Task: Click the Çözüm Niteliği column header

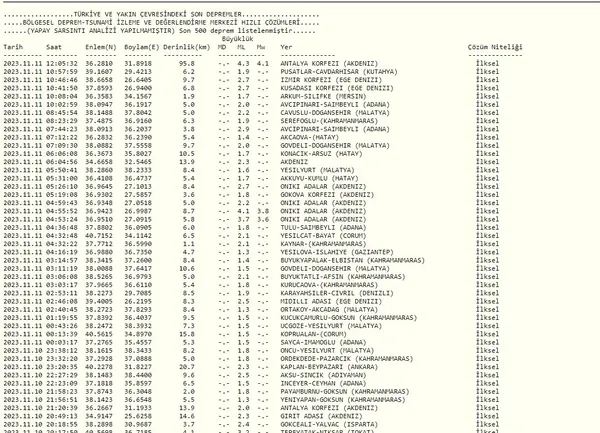Action: pos(495,47)
